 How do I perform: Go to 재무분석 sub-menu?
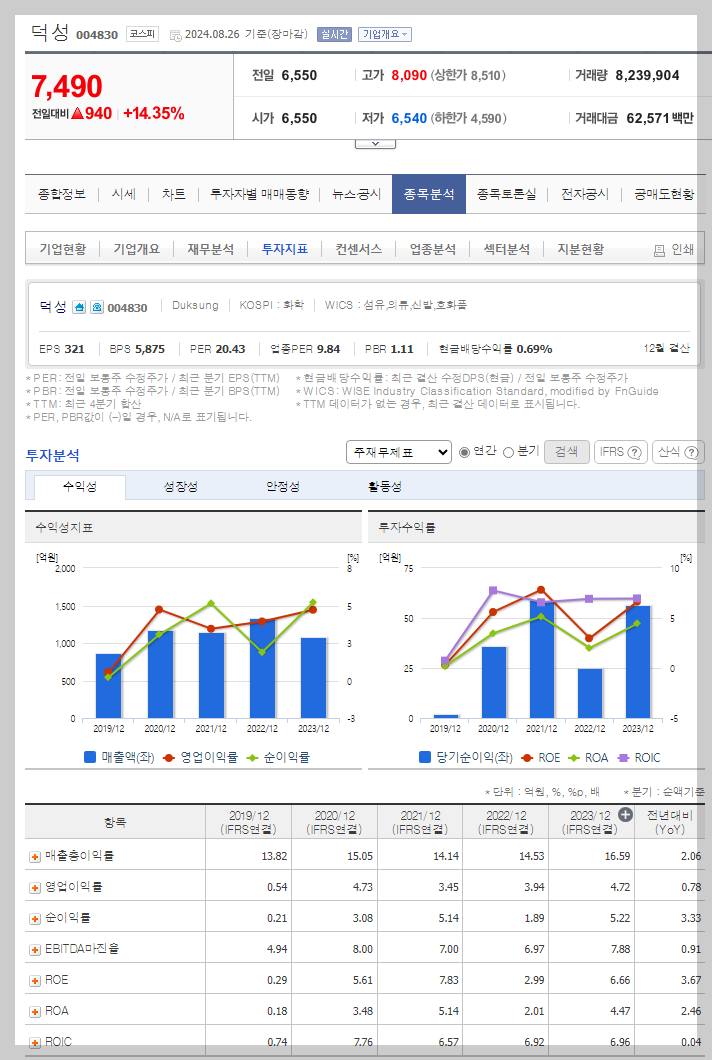click(211, 249)
